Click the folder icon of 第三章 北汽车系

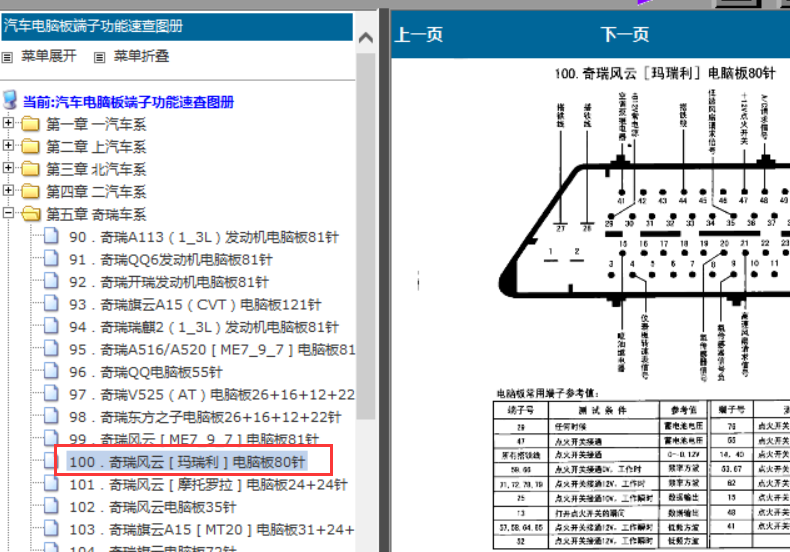pyautogui.click(x=31, y=169)
